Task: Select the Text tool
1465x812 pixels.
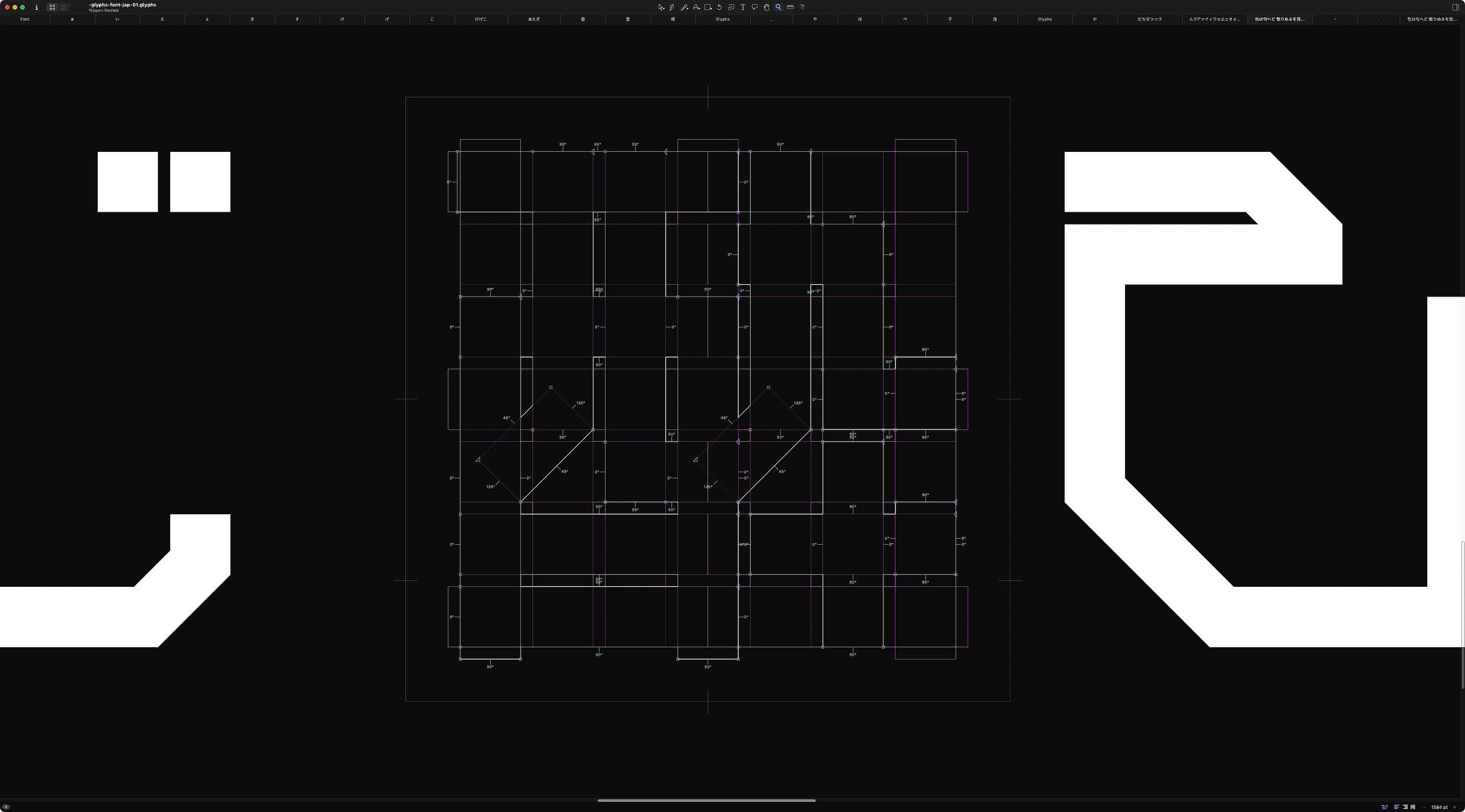Action: pos(743,7)
